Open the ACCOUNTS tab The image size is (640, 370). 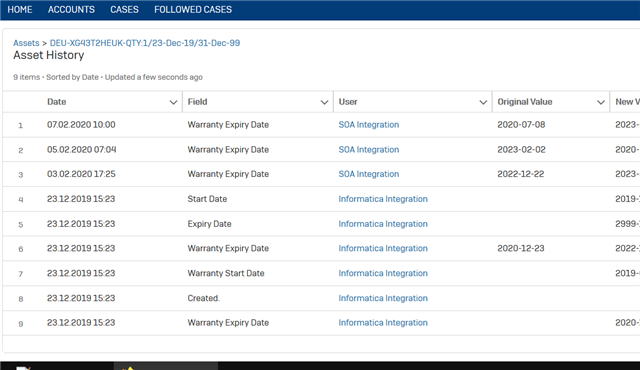coord(71,10)
